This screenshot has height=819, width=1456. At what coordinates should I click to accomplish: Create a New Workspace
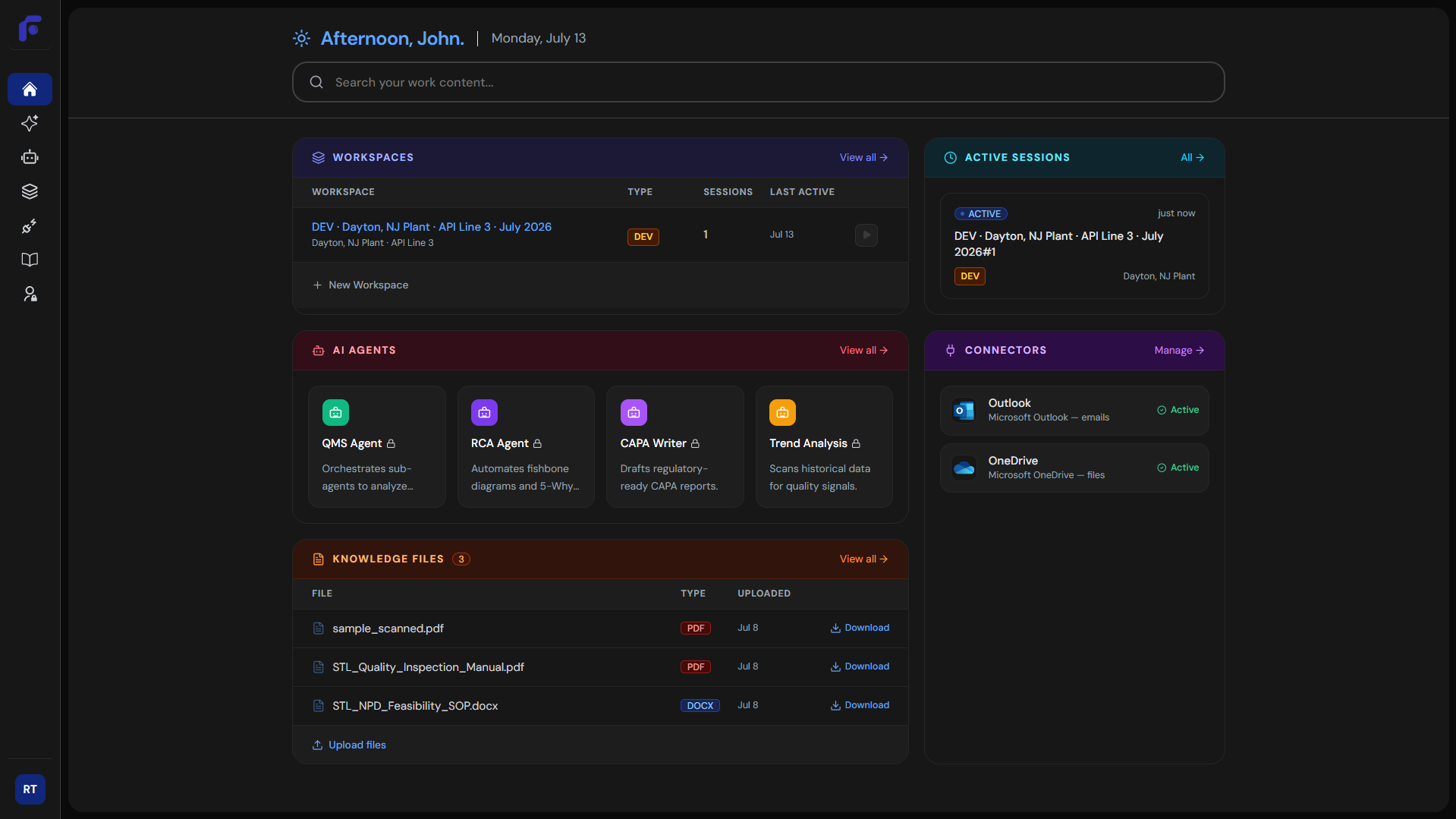(x=361, y=285)
